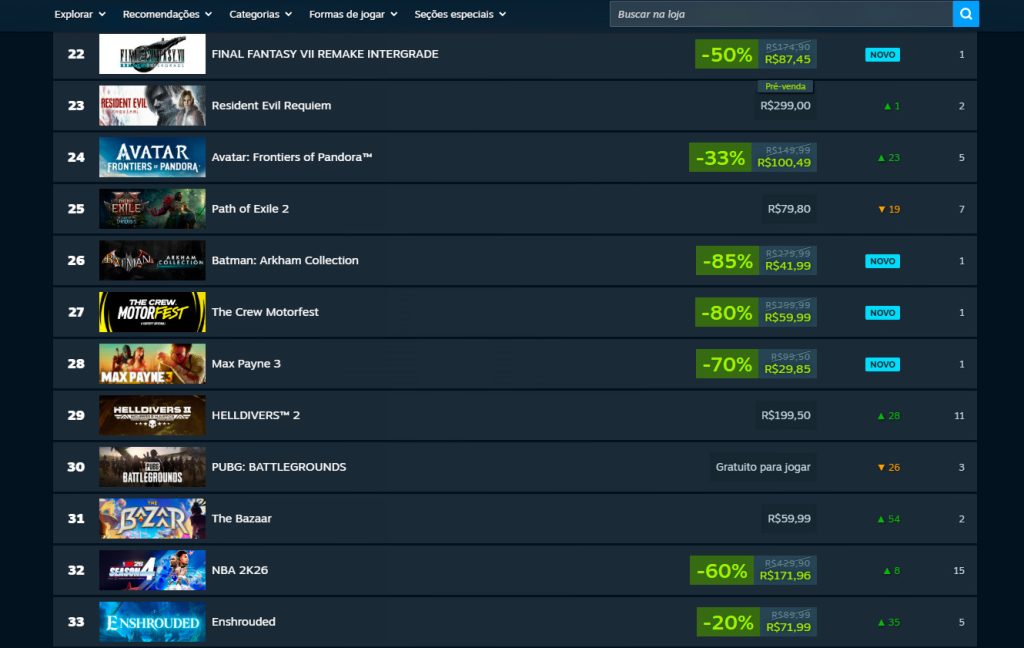Viewport: 1024px width, 648px height.
Task: Click the Max Payne 3 cover image
Action: 152,364
